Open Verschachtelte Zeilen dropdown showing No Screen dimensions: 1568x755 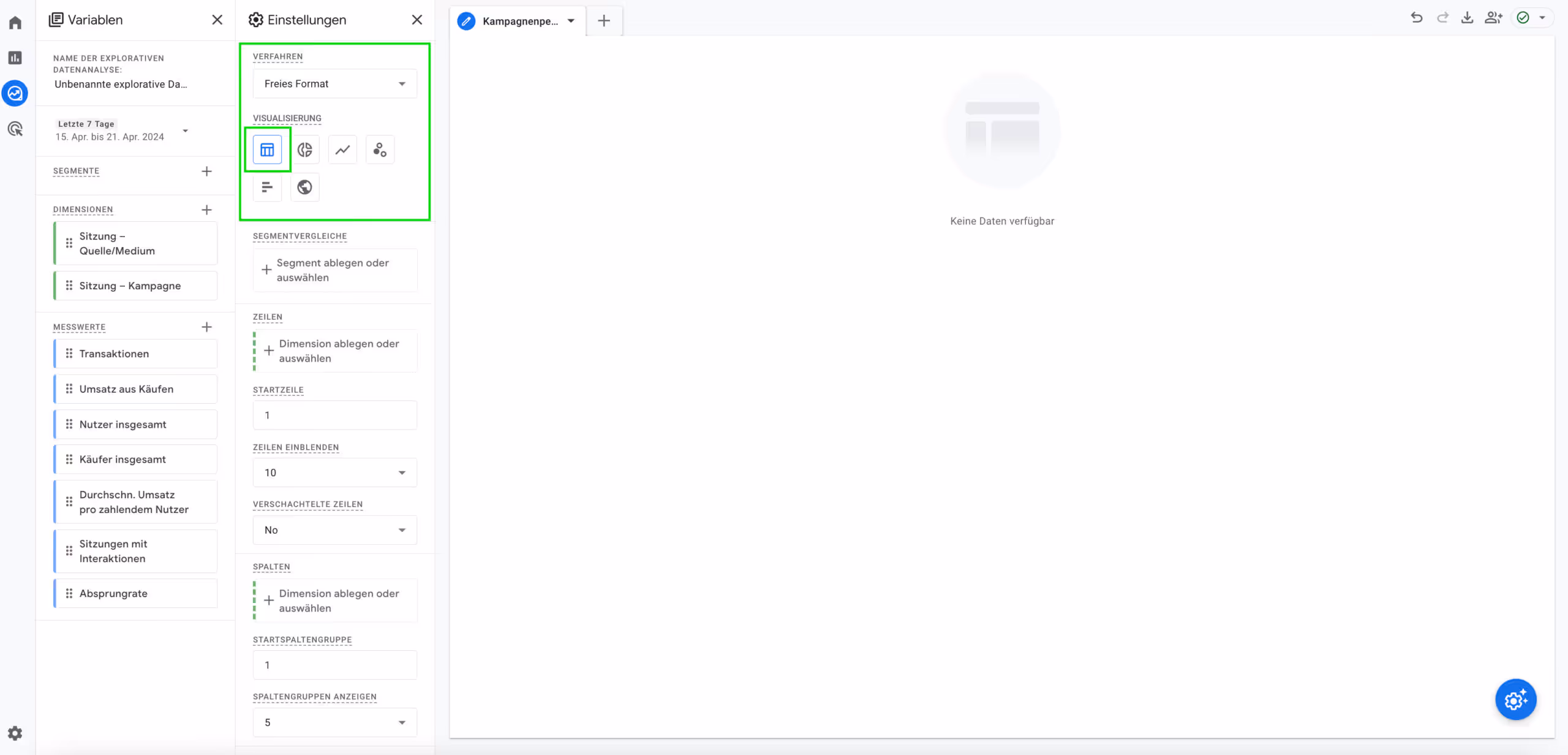point(335,530)
